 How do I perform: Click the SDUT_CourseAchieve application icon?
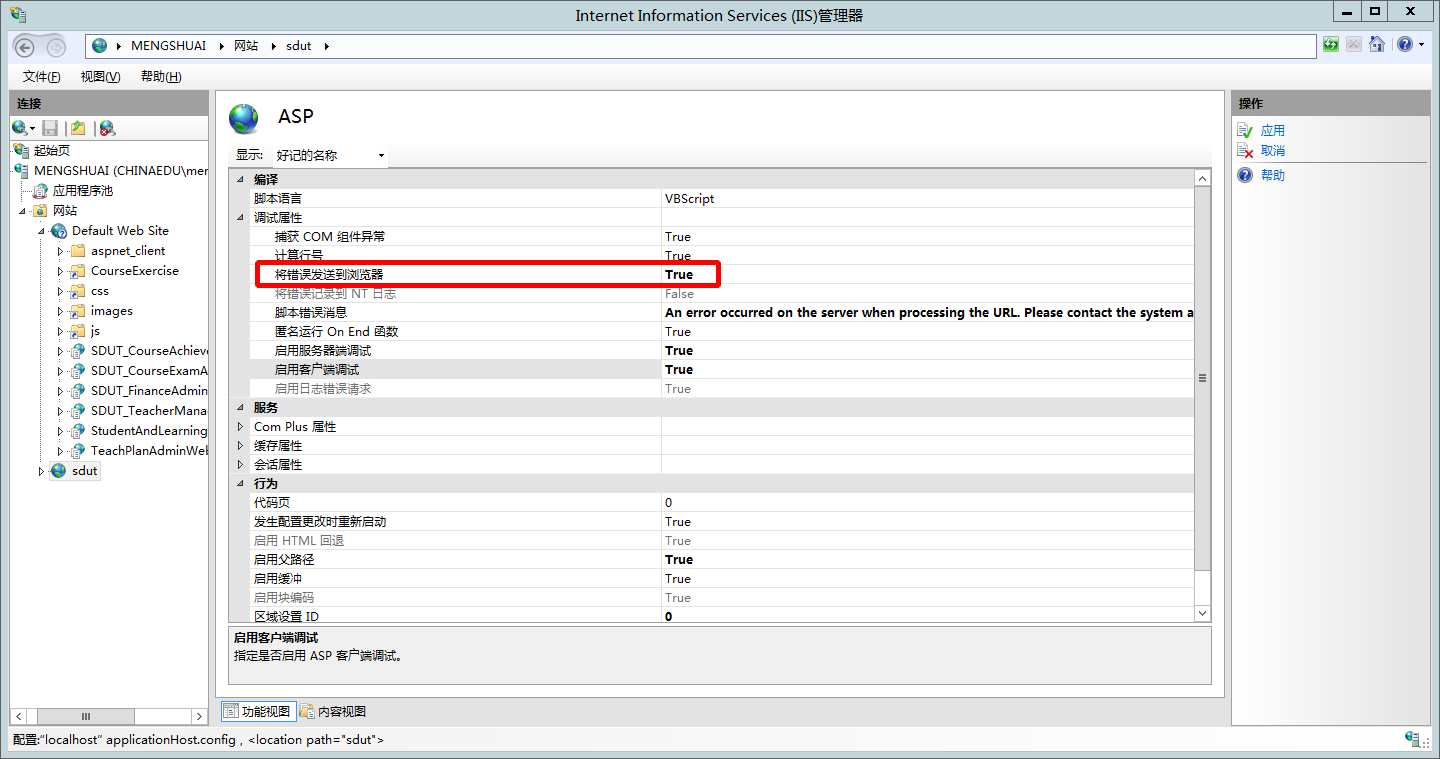pyautogui.click(x=78, y=350)
